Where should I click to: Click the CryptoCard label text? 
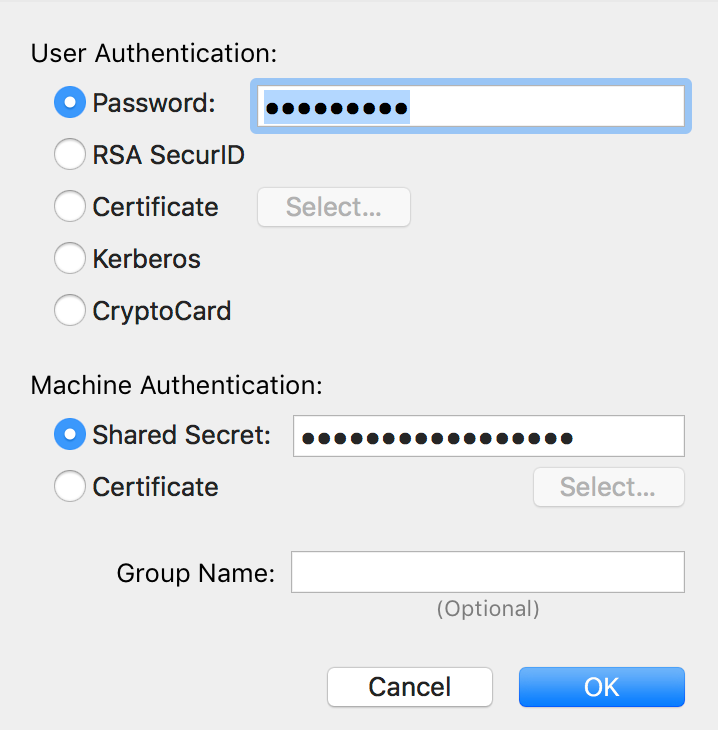(x=162, y=311)
